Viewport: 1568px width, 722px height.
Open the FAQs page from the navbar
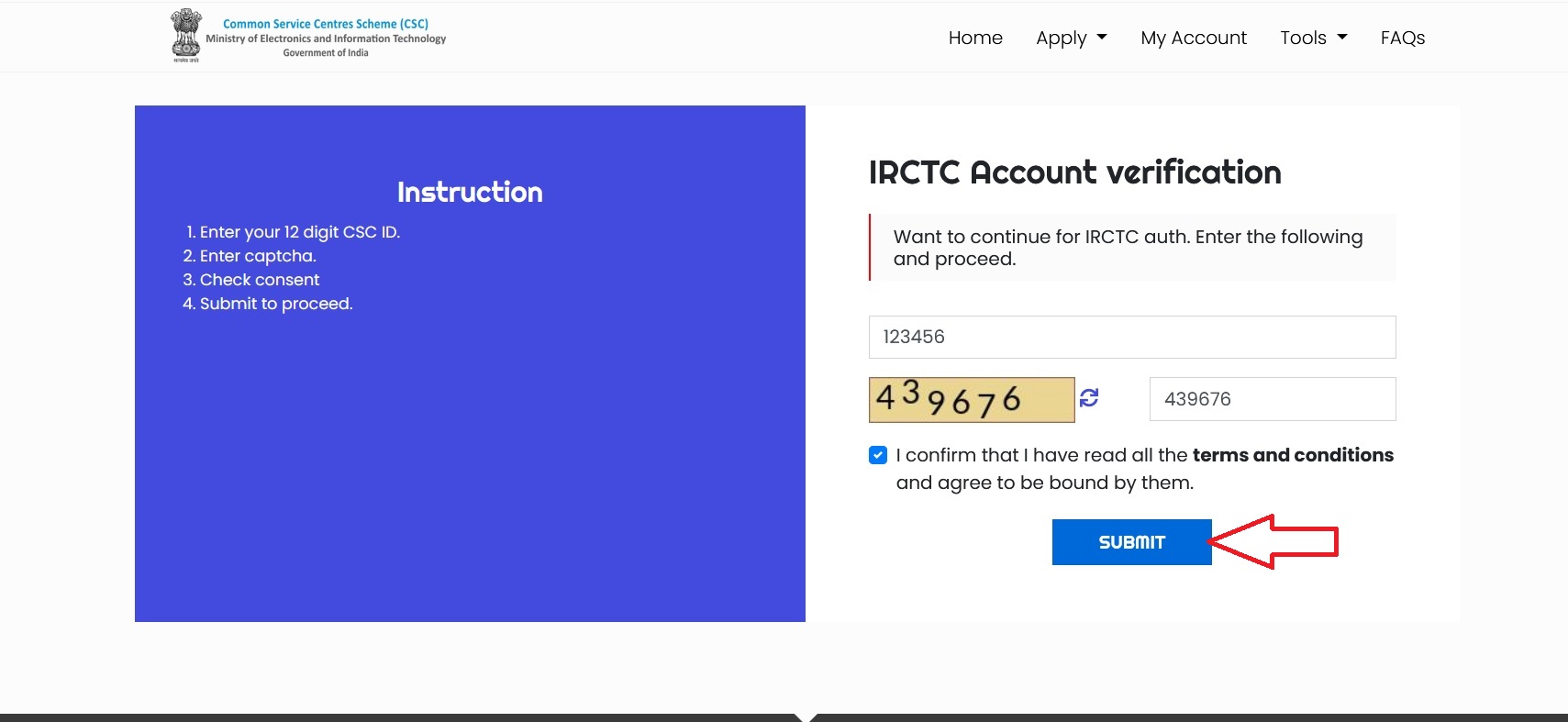[1402, 38]
